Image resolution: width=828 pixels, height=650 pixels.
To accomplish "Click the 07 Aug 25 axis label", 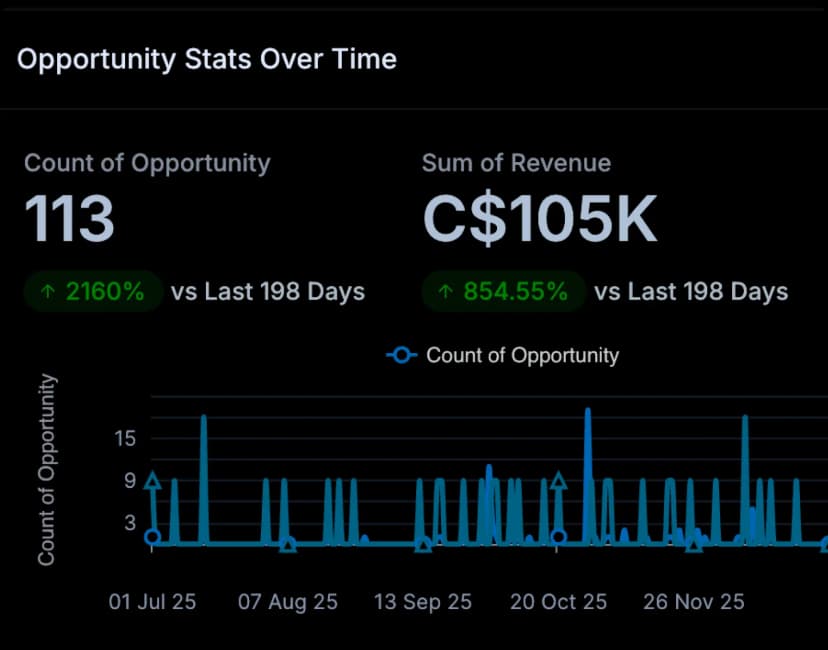I will pyautogui.click(x=288, y=602).
